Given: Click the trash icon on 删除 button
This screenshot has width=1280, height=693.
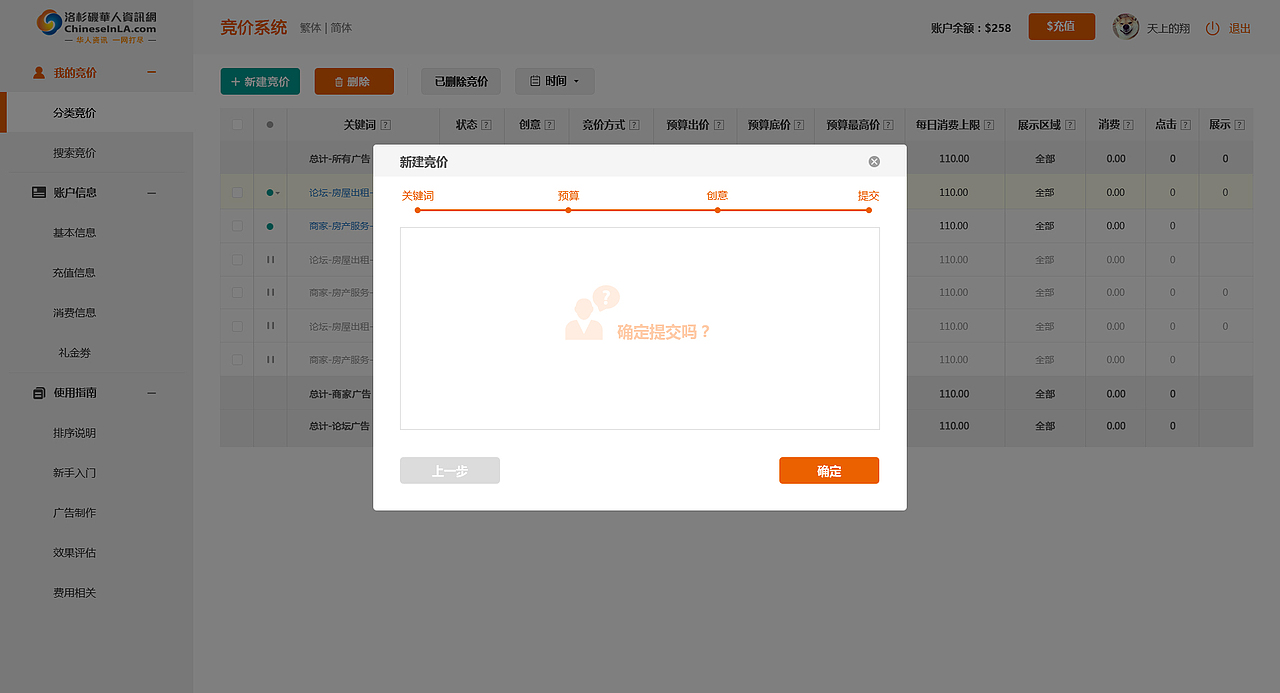Looking at the screenshot, I should tap(338, 81).
